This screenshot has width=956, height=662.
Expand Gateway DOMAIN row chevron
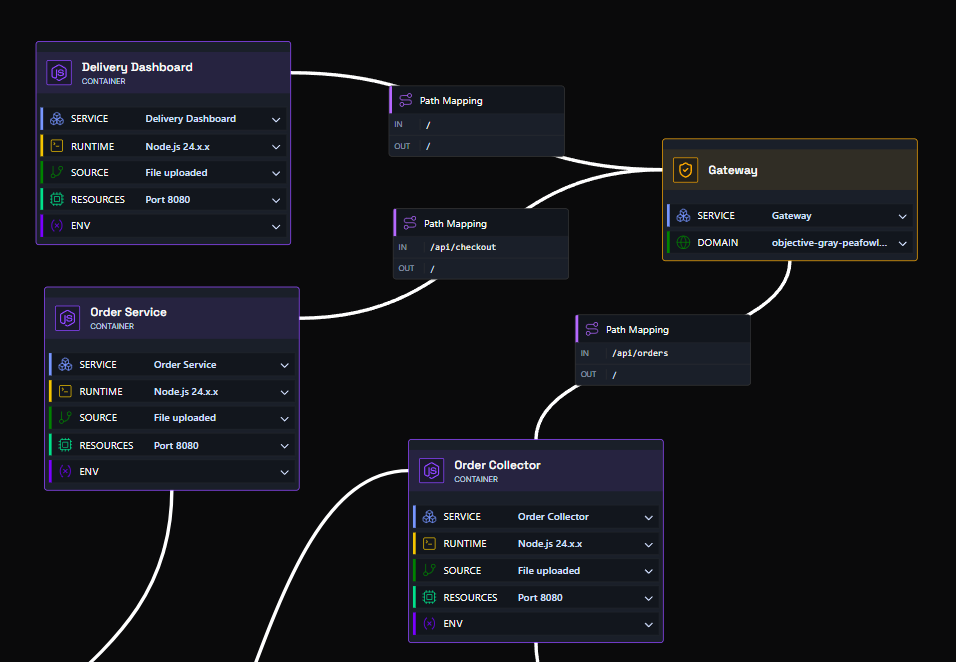click(x=903, y=244)
